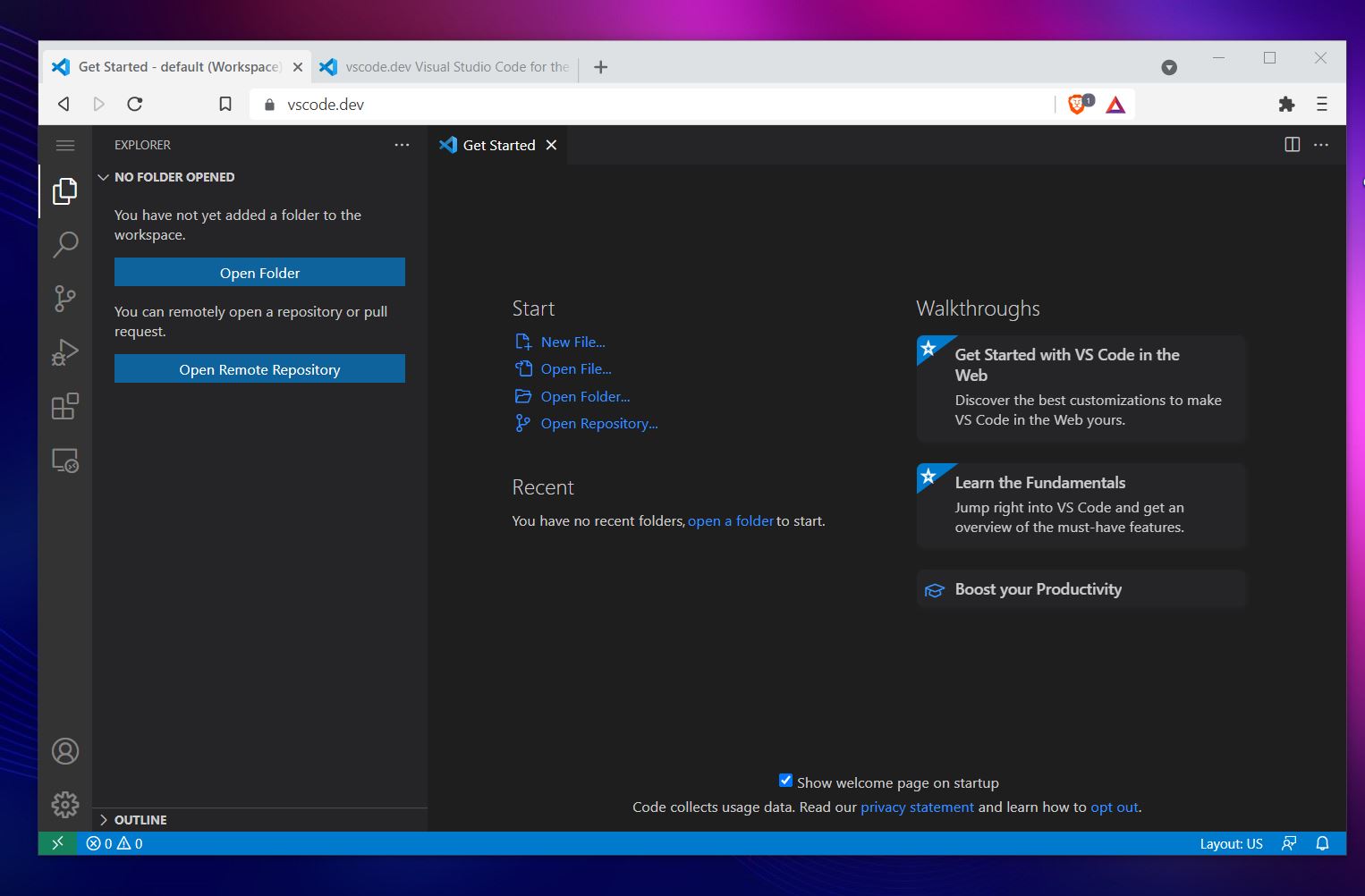The image size is (1365, 896).
Task: Open the Explorer view in activity bar
Action: 65,190
